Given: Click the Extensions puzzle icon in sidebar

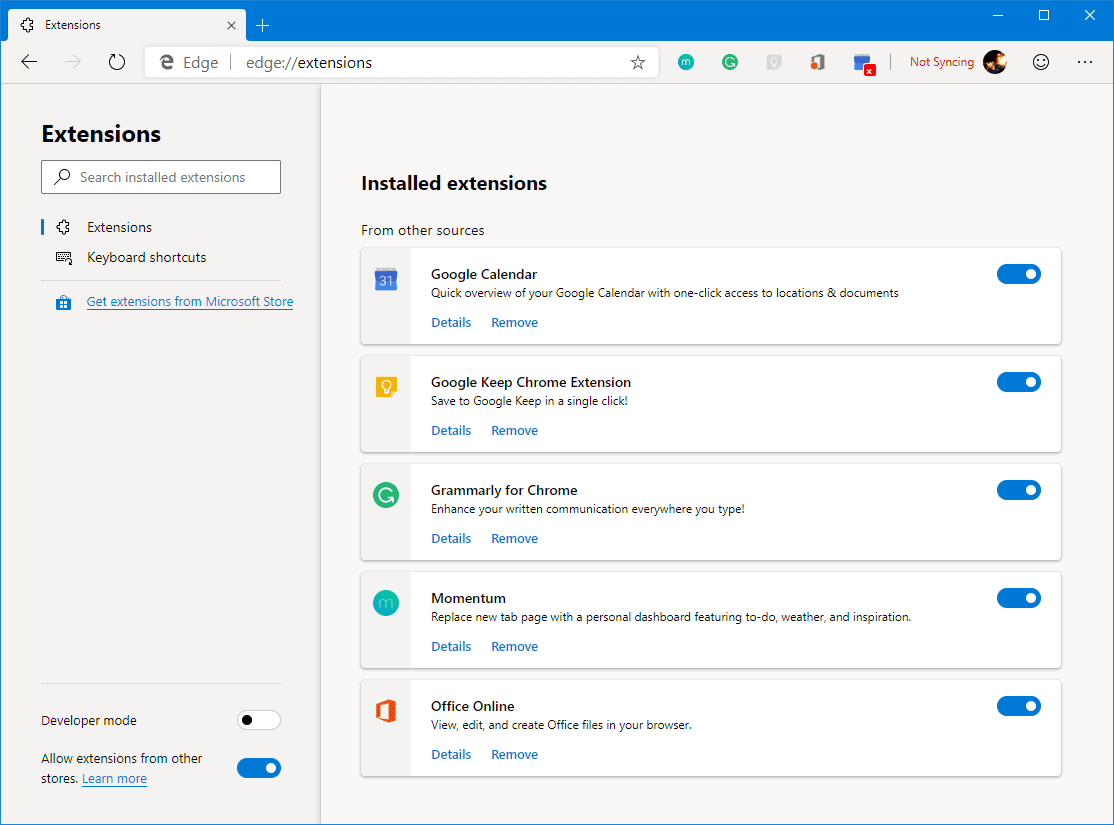Looking at the screenshot, I should click(x=63, y=227).
